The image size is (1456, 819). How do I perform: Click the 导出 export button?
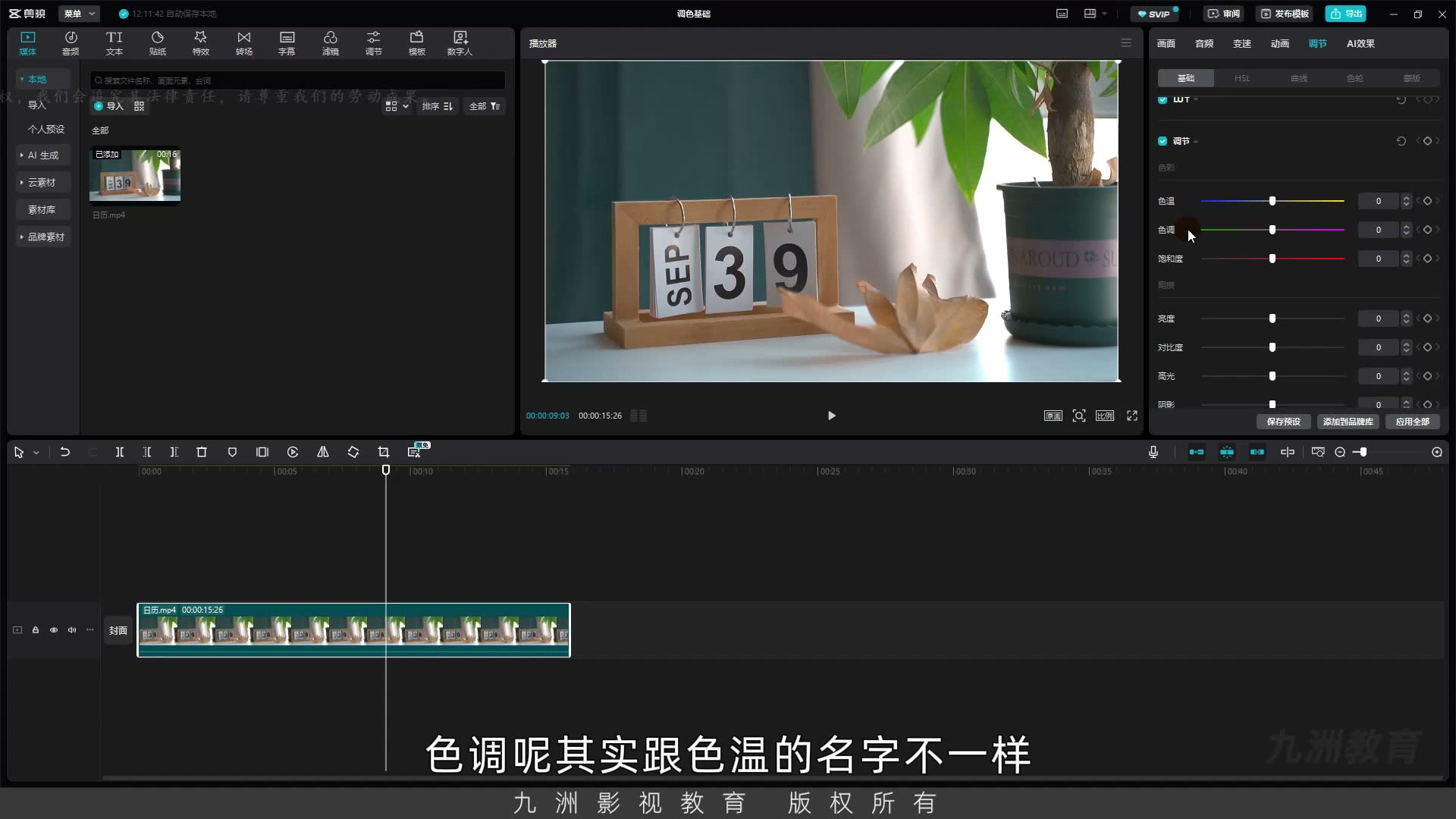1346,14
